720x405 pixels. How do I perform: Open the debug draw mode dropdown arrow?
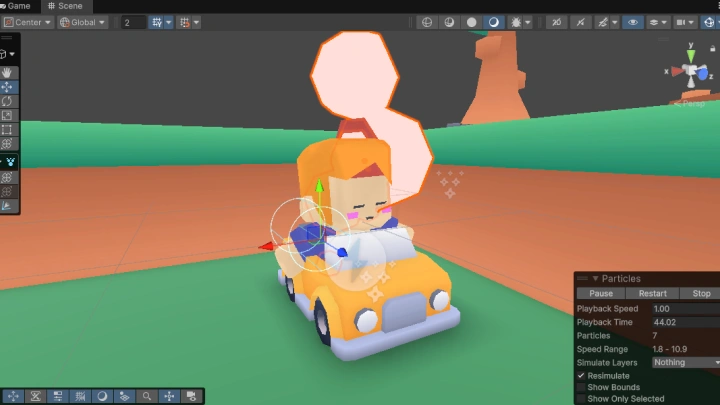[528, 22]
